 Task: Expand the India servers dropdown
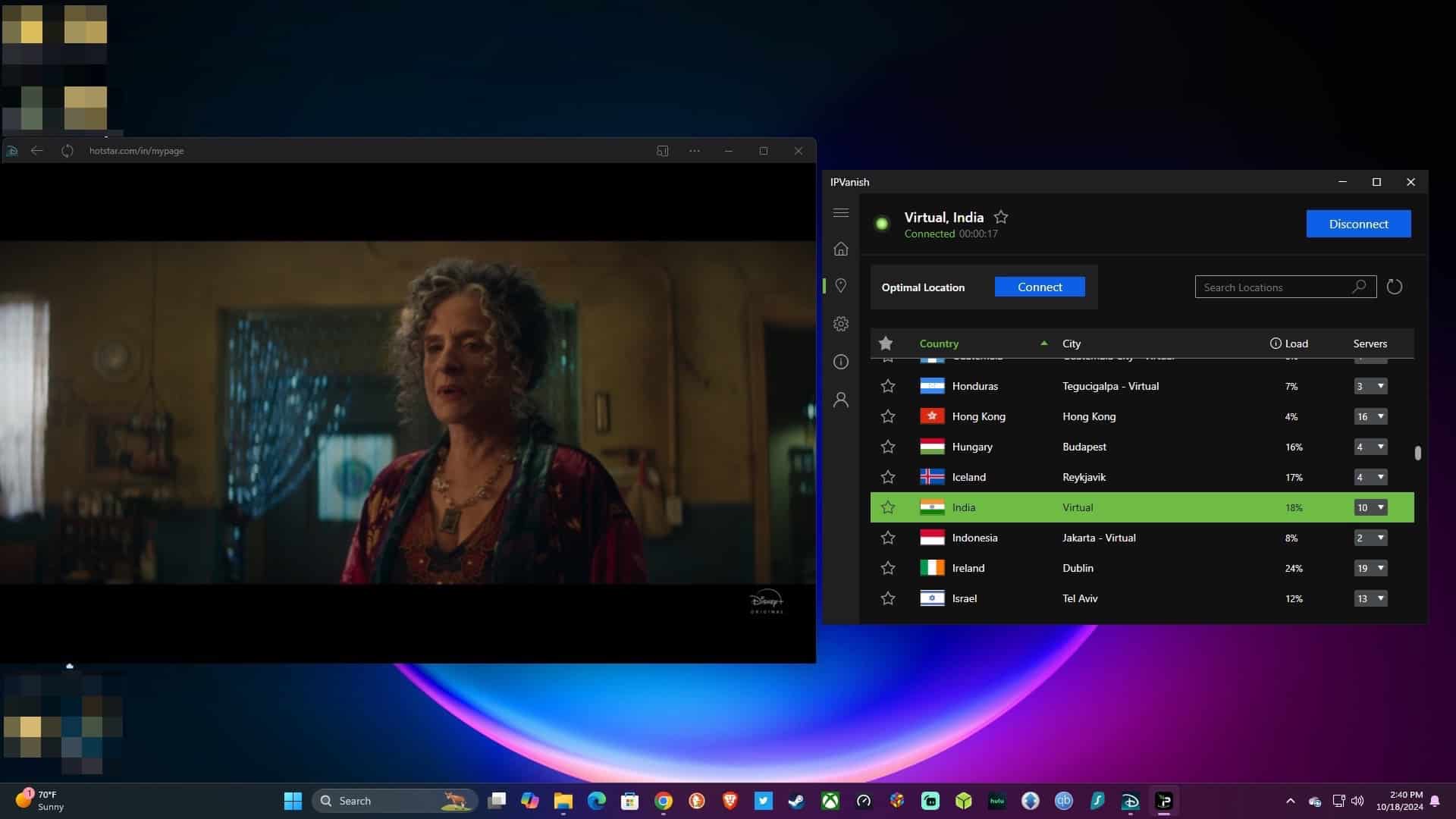[1370, 507]
